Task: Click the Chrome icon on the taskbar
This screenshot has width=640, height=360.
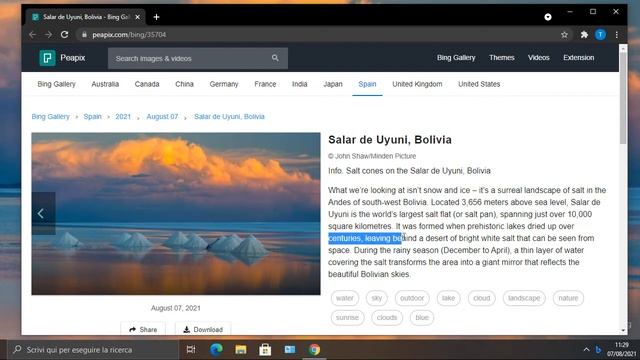Action: click(314, 349)
